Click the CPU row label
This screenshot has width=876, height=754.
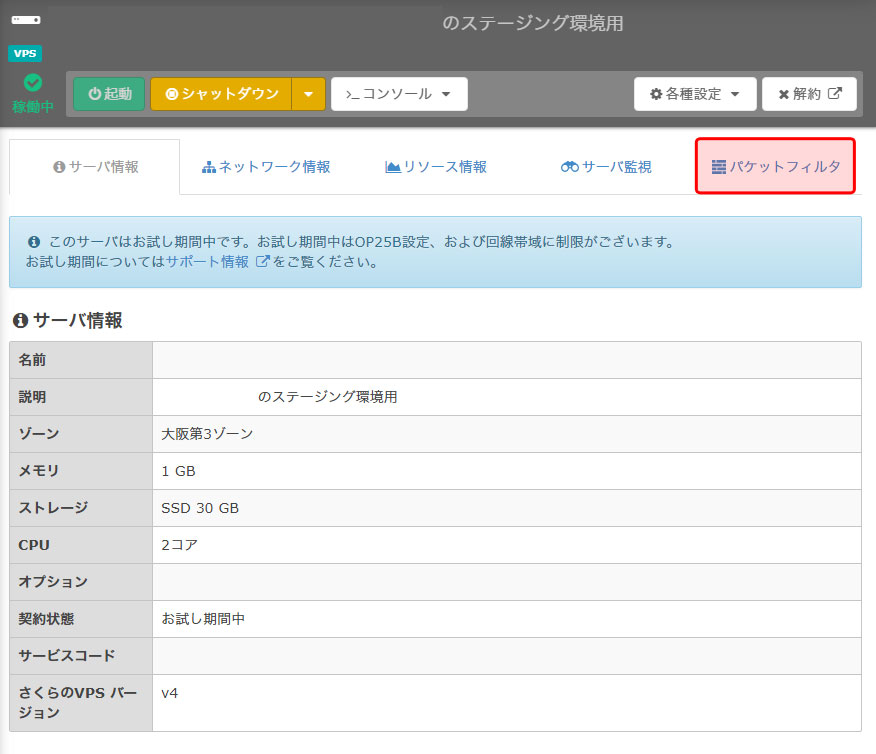click(34, 545)
